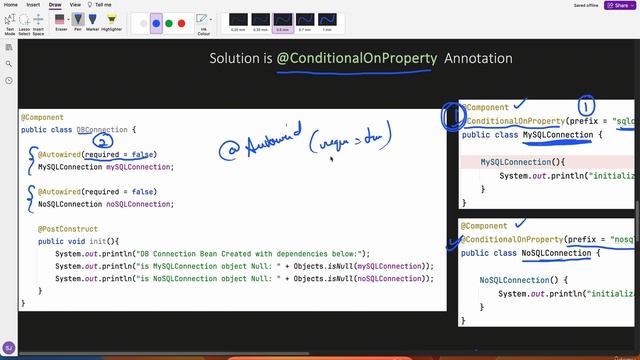Open the Ink Colour picker
The image size is (640, 360).
click(x=202, y=24)
